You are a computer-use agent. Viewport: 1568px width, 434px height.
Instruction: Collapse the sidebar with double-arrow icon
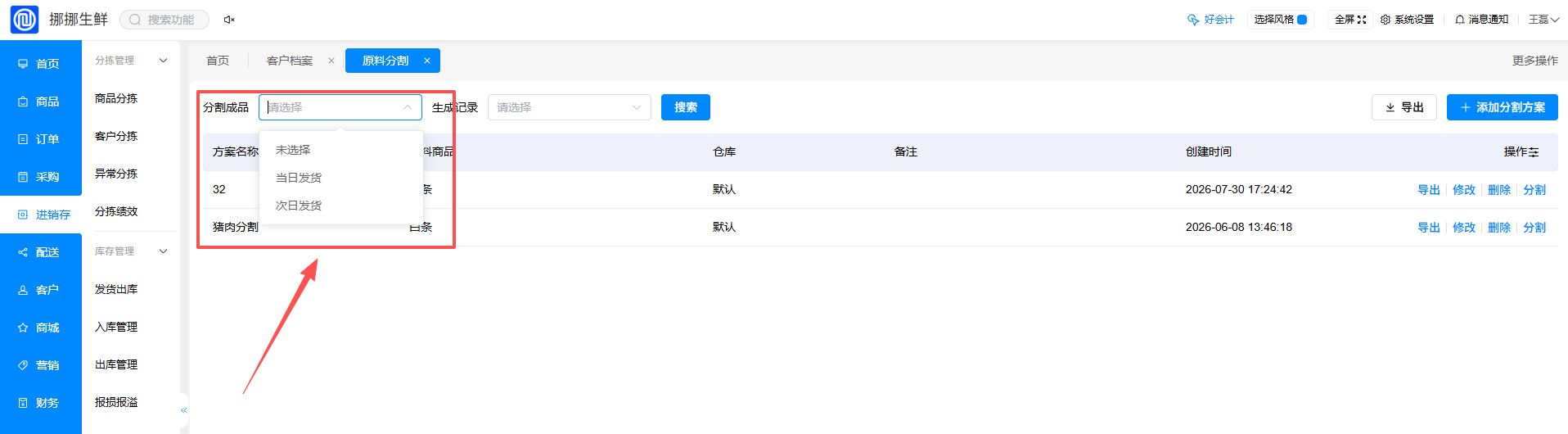[x=184, y=410]
